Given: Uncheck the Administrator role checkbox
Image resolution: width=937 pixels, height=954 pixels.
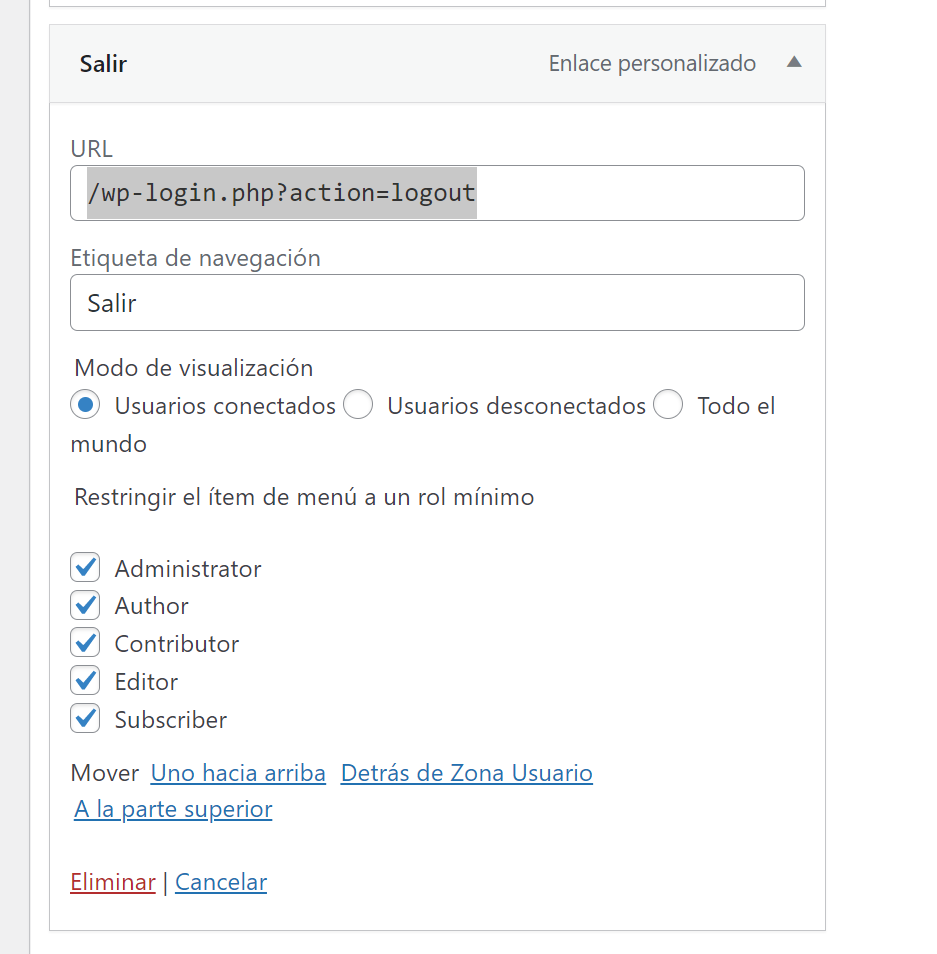Looking at the screenshot, I should [85, 568].
